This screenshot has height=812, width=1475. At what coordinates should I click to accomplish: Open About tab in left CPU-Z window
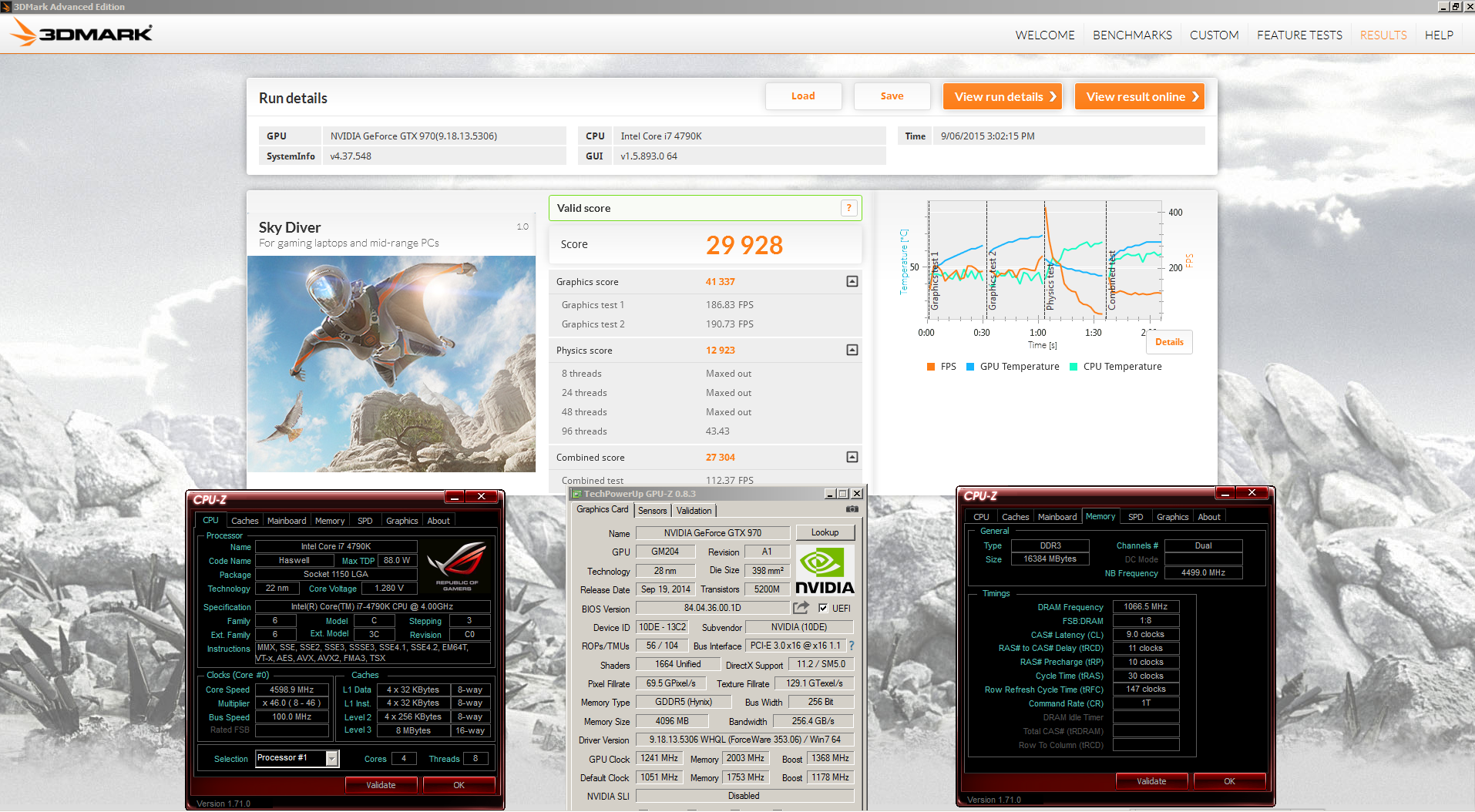[438, 521]
